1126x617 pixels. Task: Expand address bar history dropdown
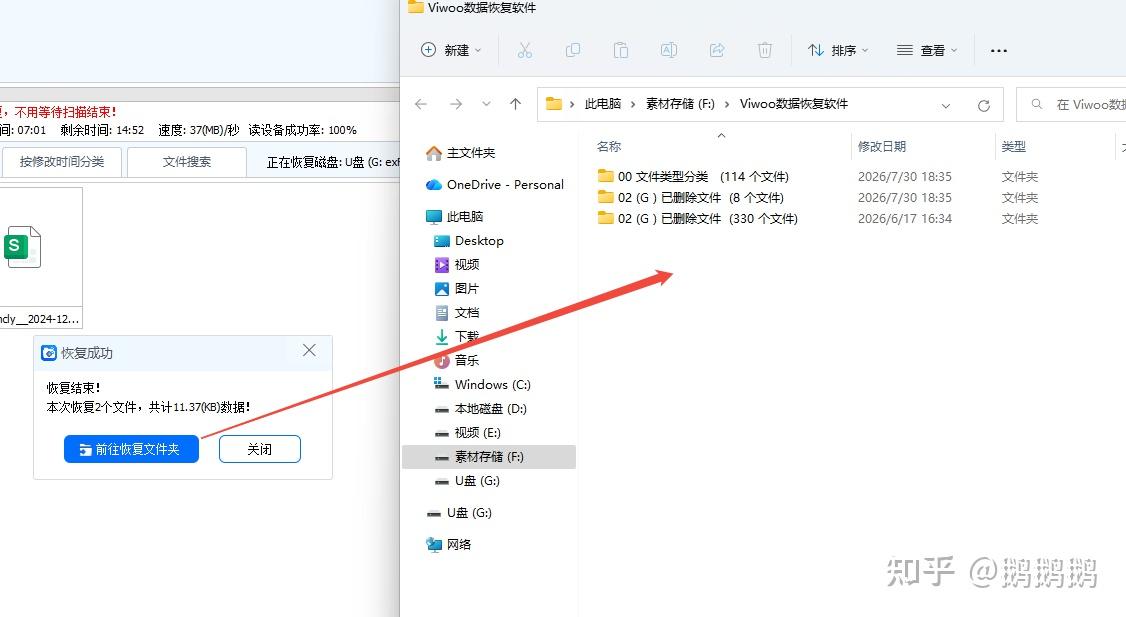click(946, 106)
